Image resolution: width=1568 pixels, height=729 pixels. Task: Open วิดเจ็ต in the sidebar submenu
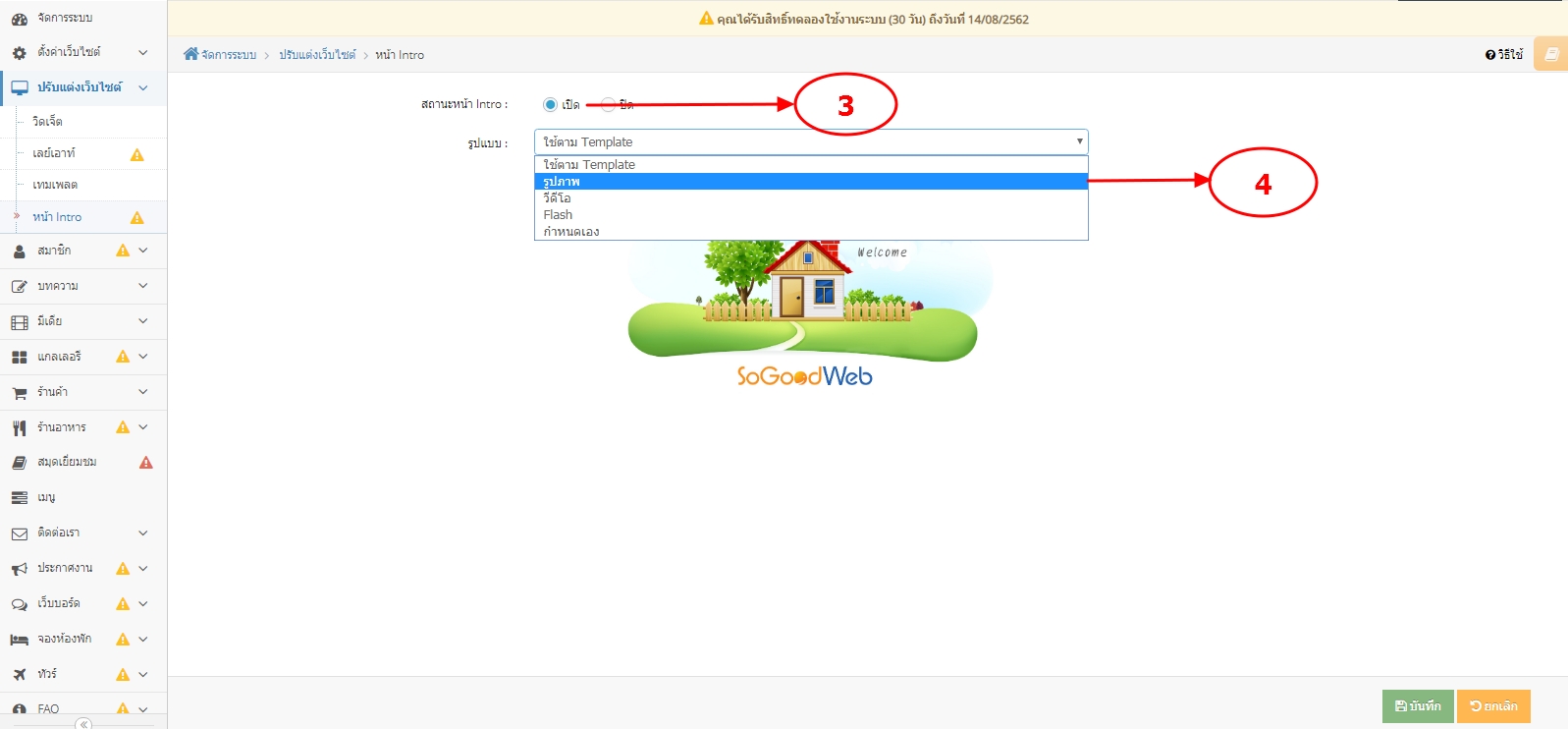point(47,122)
